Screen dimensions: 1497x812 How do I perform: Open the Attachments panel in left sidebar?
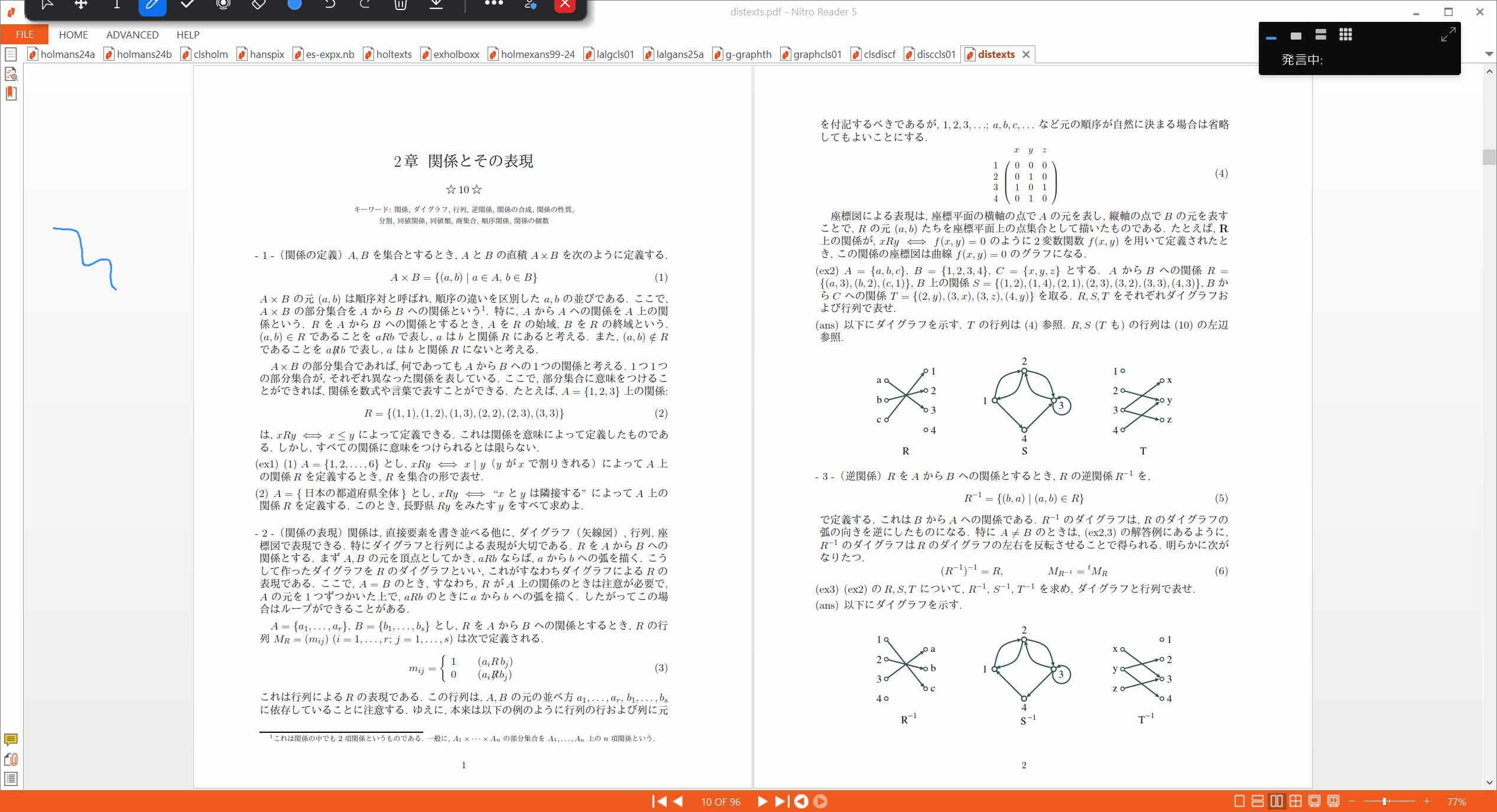tap(11, 759)
